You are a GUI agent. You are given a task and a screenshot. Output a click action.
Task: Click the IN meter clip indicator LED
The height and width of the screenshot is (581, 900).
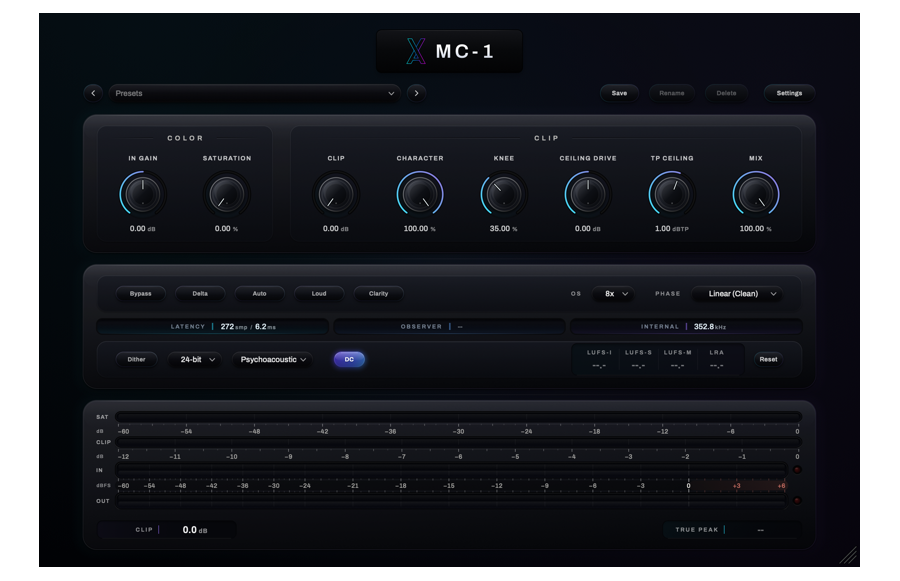tap(797, 470)
